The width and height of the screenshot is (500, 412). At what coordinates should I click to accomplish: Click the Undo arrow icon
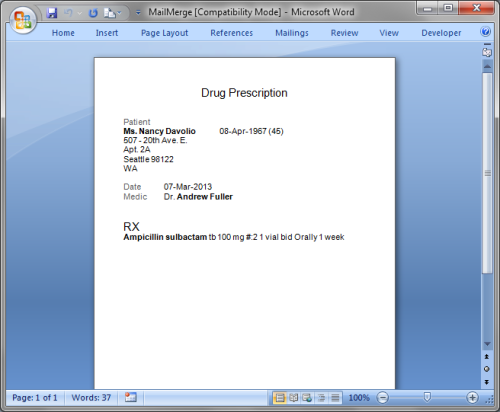[x=69, y=13]
